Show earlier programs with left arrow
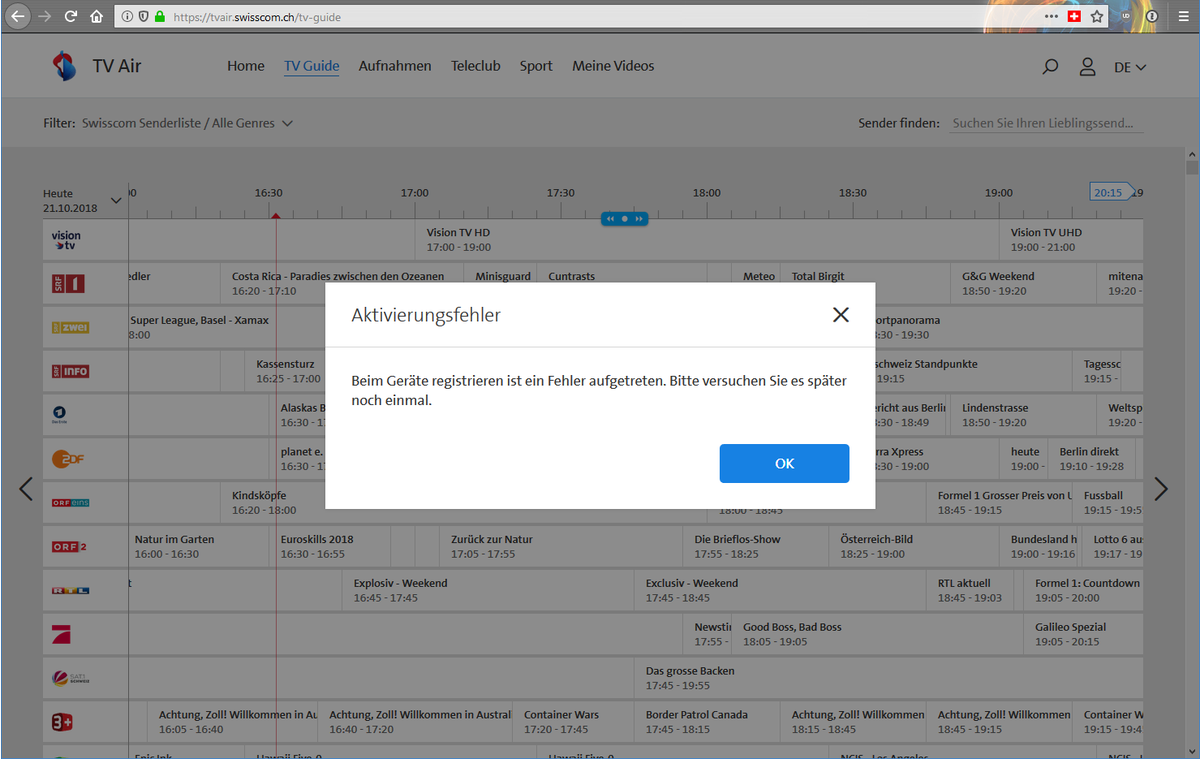 pos(26,489)
